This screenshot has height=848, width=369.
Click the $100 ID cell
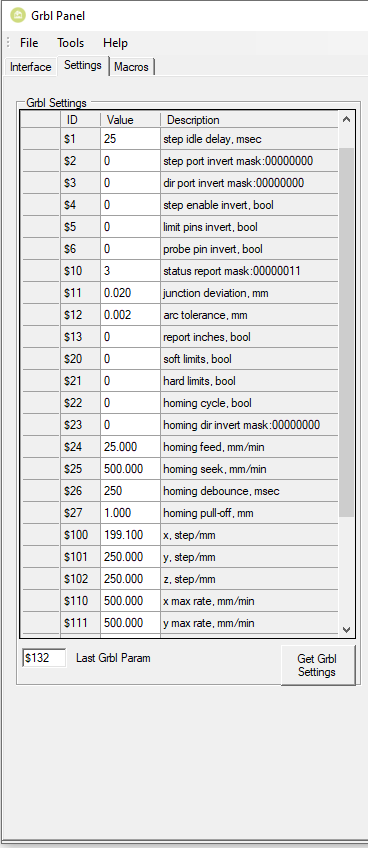tap(81, 535)
